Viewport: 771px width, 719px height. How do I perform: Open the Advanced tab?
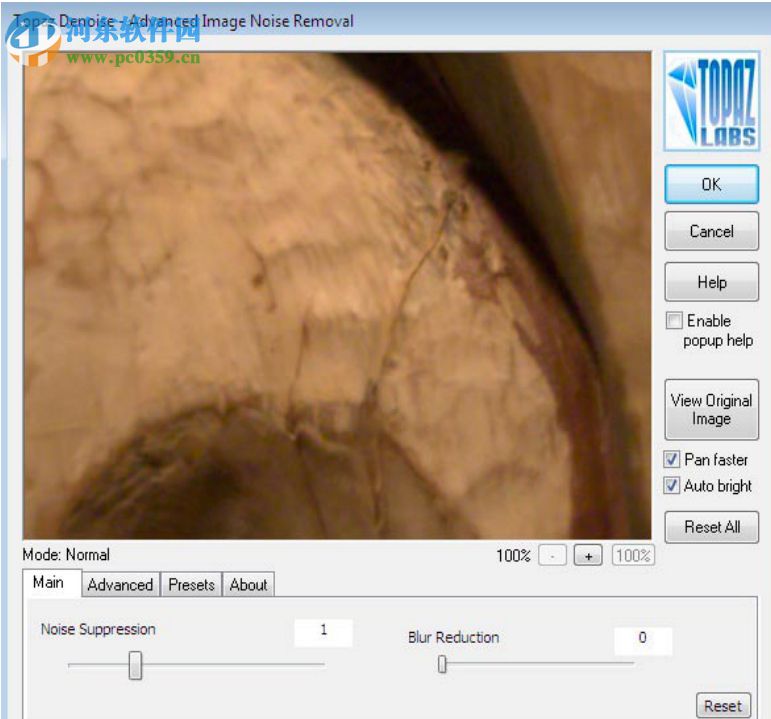point(120,585)
